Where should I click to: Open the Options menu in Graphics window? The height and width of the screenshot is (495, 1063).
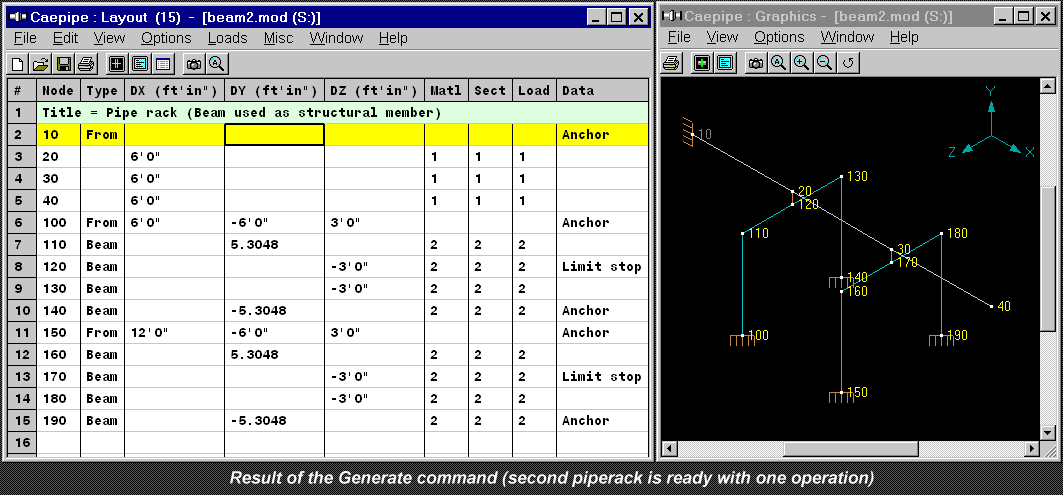coord(779,37)
